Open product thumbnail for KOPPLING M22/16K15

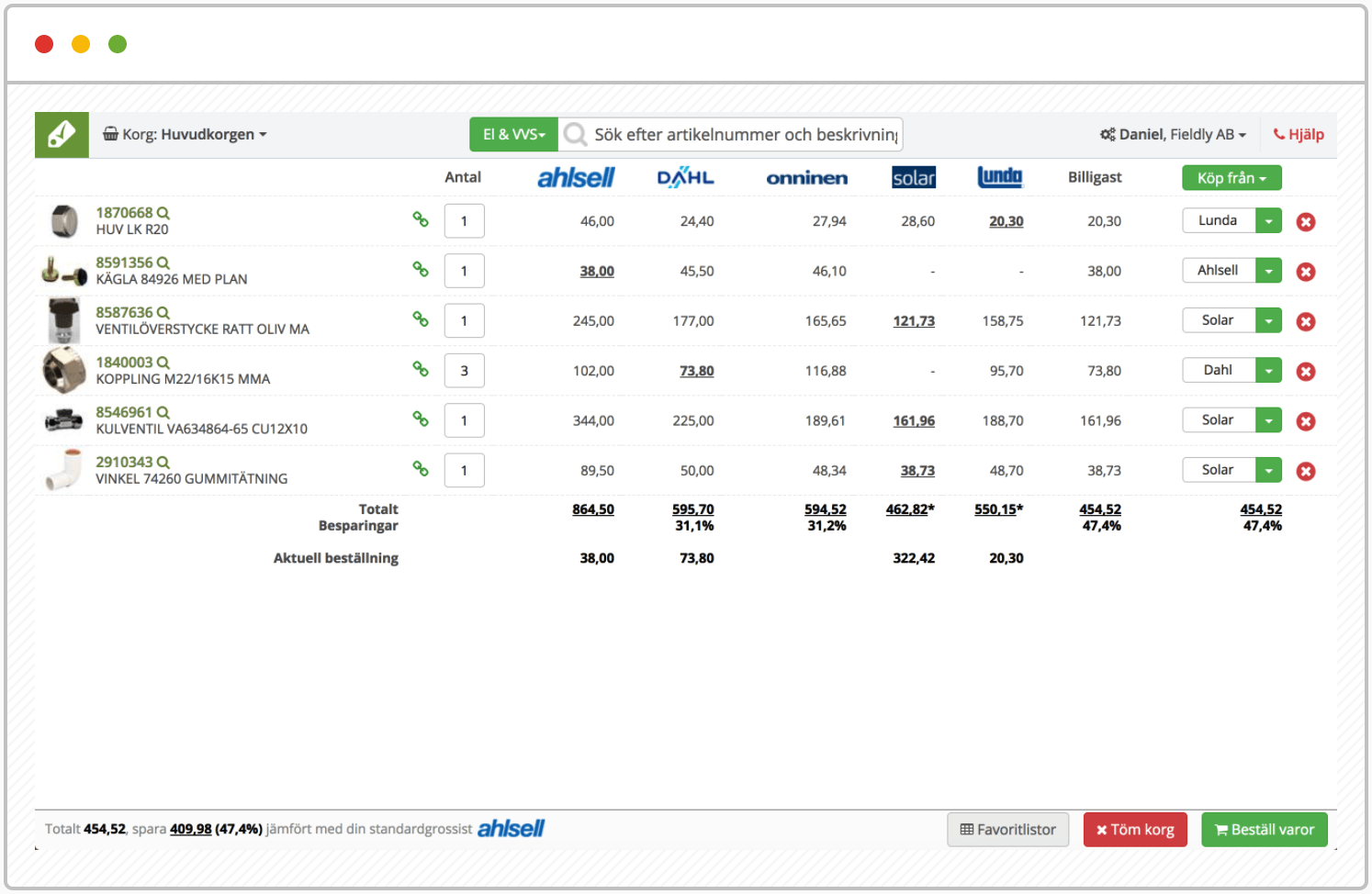(x=64, y=370)
